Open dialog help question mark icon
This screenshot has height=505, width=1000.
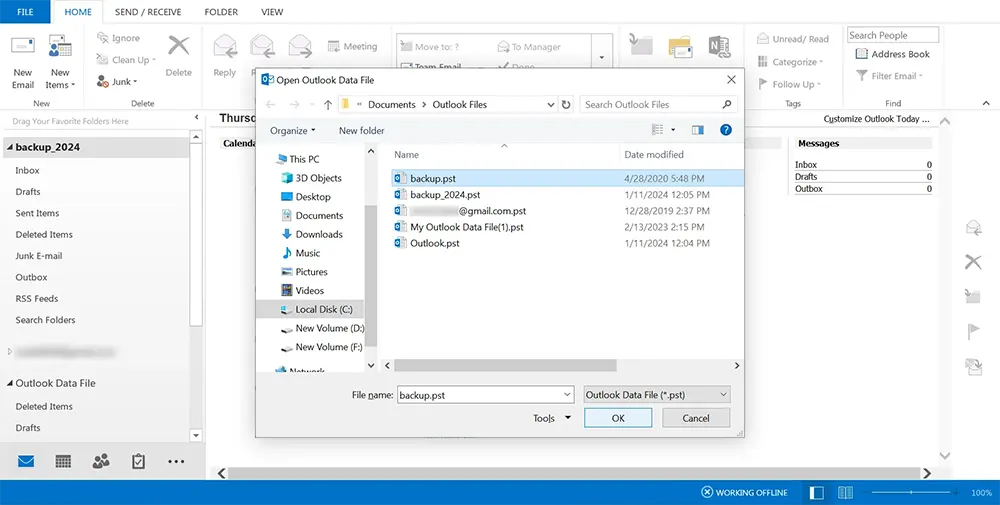(x=726, y=129)
